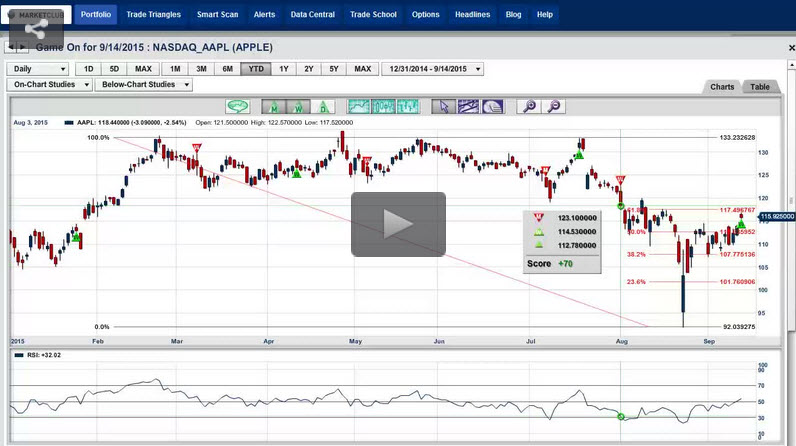The width and height of the screenshot is (796, 446).
Task: Select the 6M range button
Action: pos(227,69)
